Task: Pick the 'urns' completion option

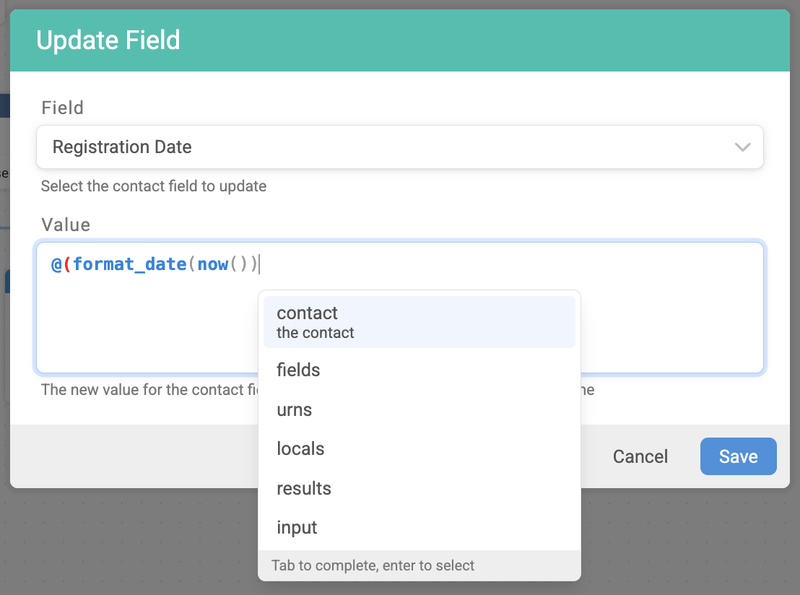Action: point(294,410)
